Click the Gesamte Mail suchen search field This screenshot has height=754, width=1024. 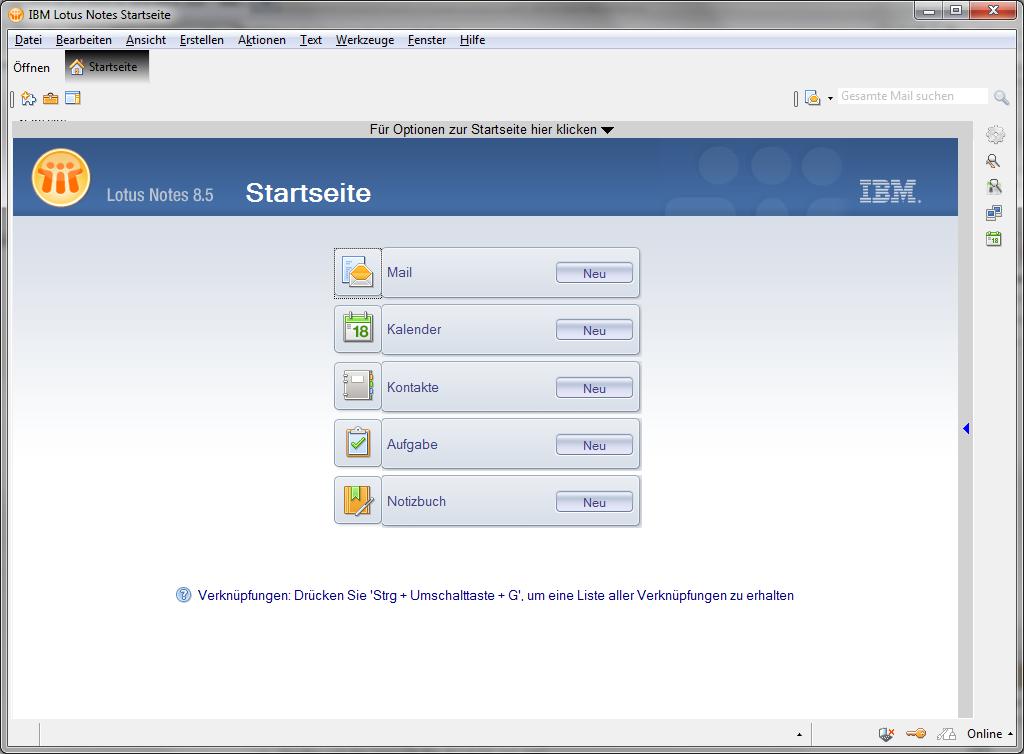click(910, 97)
